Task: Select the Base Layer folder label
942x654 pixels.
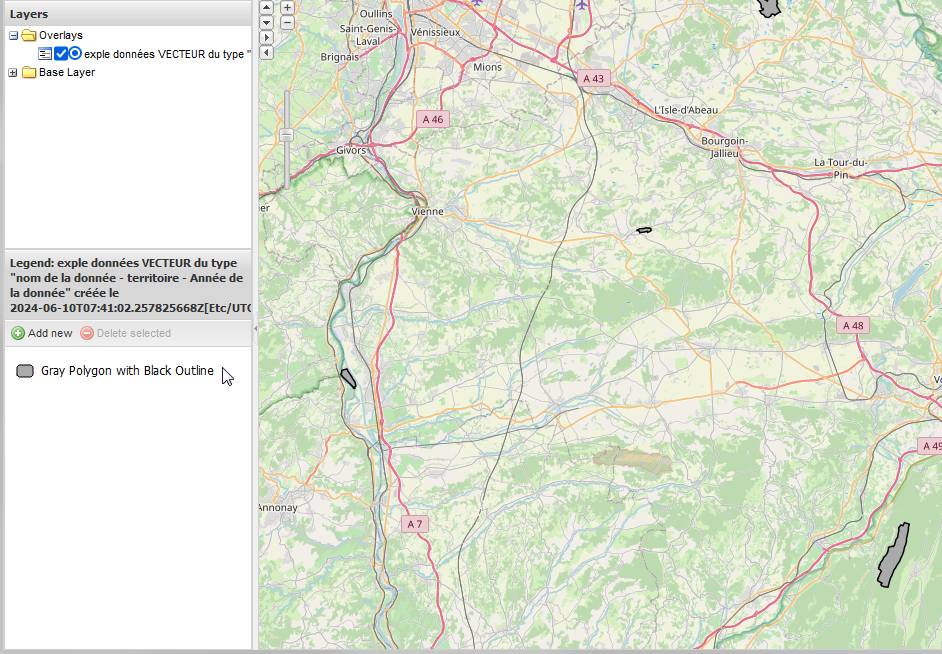Action: point(67,73)
